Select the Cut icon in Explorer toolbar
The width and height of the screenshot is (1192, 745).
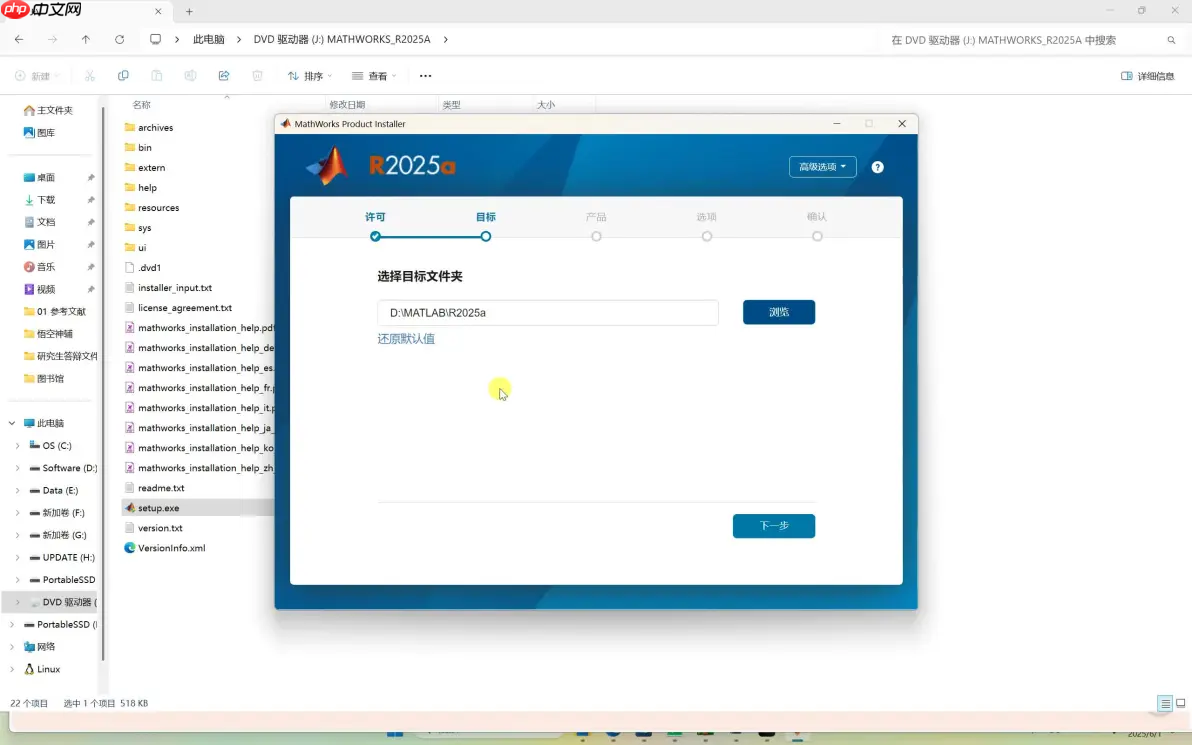[88, 75]
